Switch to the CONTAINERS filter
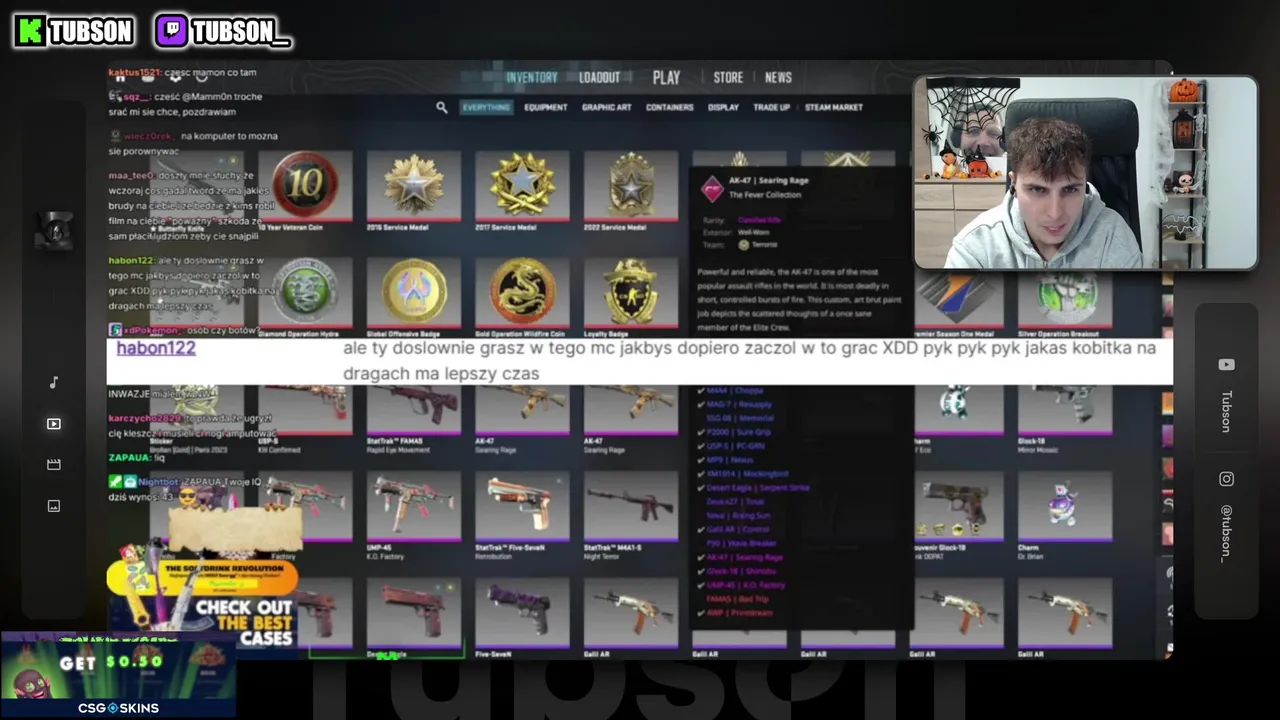Screen dimensions: 1280x720 coord(670,107)
